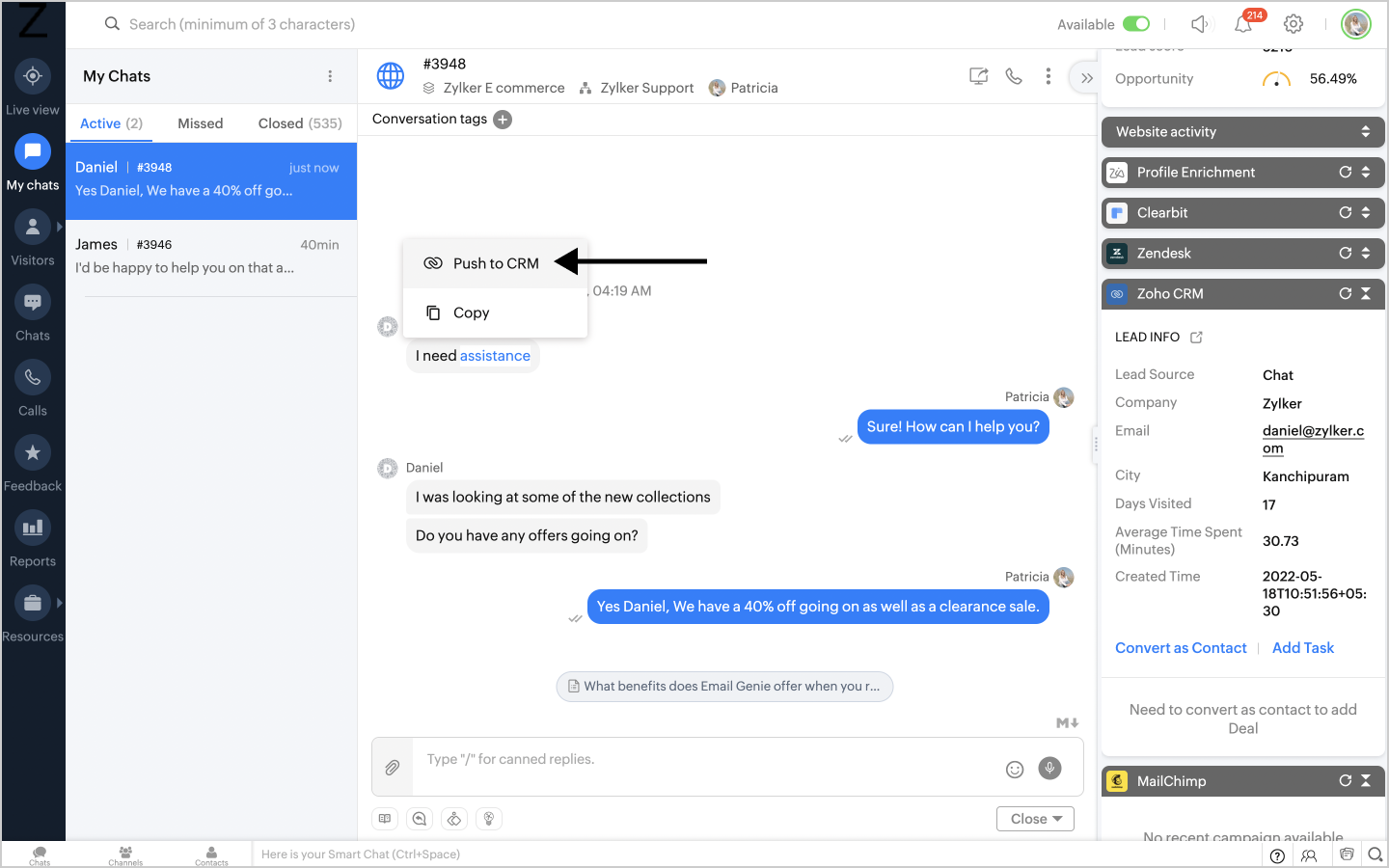Focus the top search field

[242, 24]
